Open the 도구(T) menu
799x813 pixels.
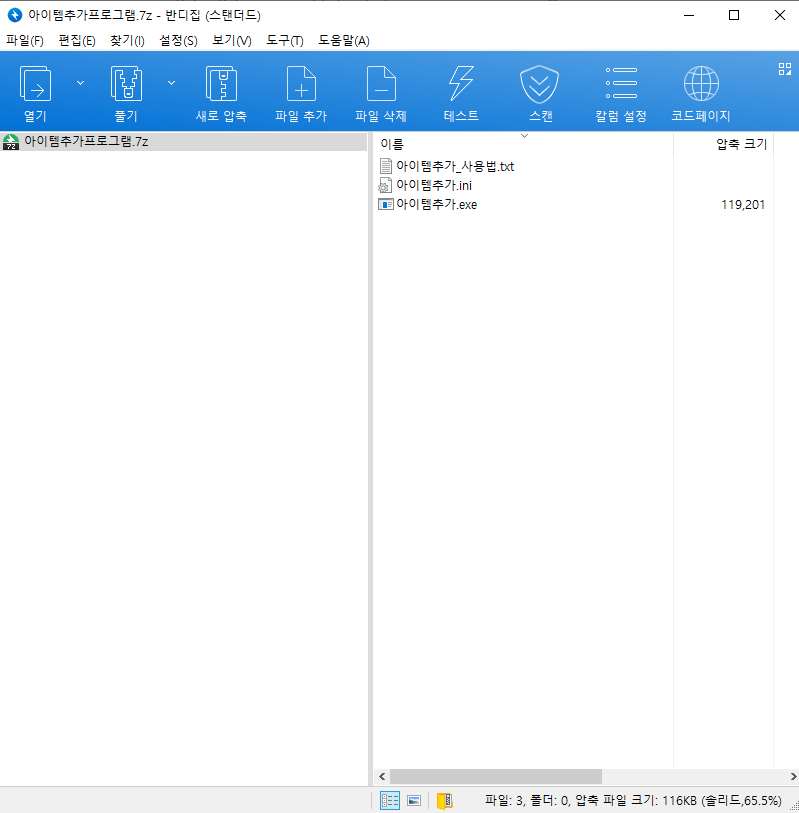(285, 41)
